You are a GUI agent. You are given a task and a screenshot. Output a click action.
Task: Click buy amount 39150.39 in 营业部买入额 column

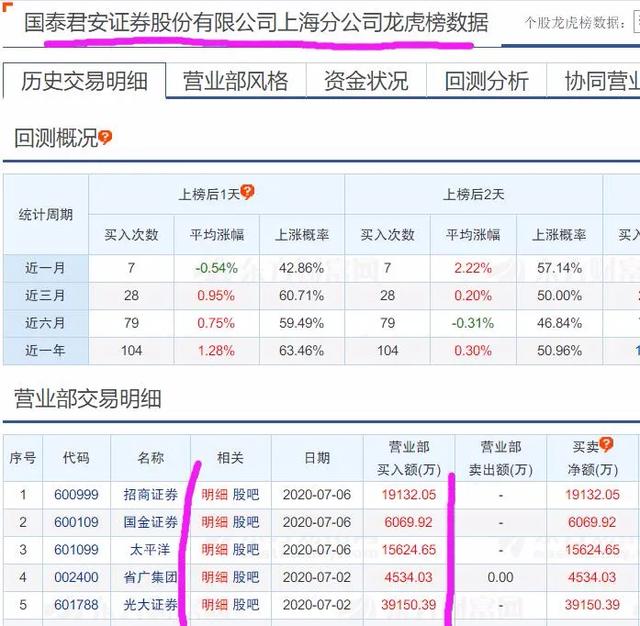(409, 604)
